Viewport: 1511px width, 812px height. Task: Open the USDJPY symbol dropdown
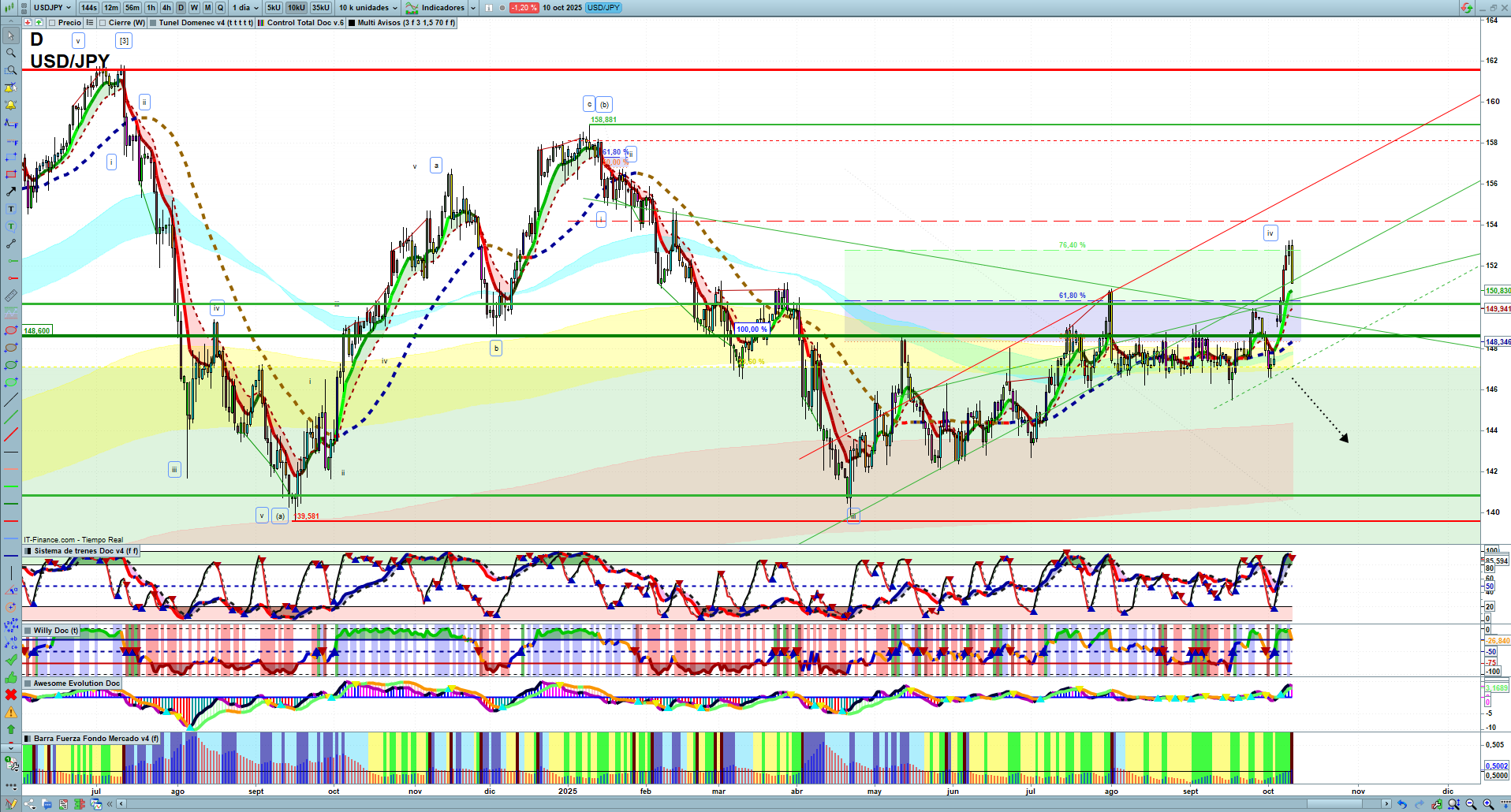tap(52, 8)
